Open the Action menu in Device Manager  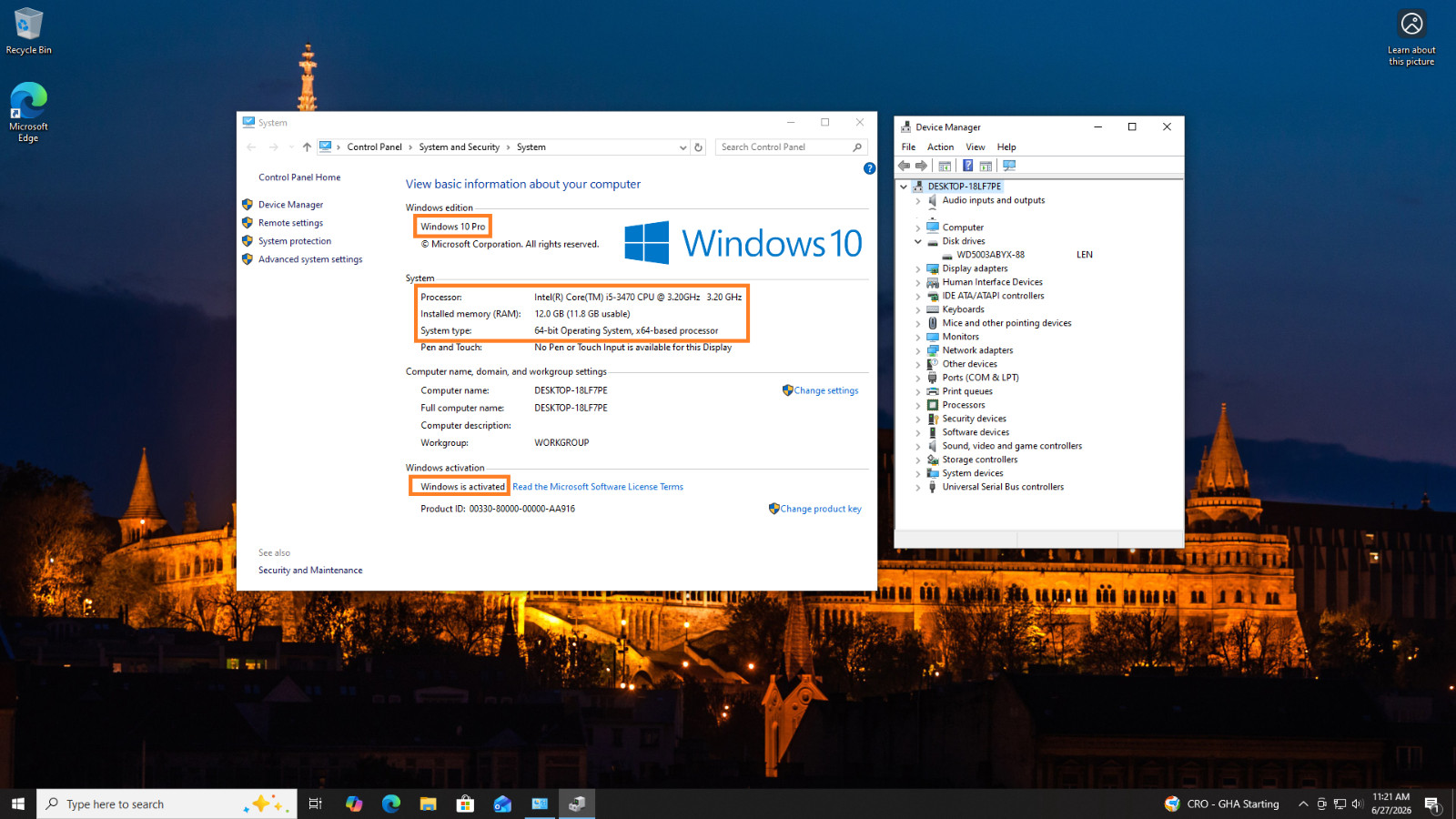(940, 147)
